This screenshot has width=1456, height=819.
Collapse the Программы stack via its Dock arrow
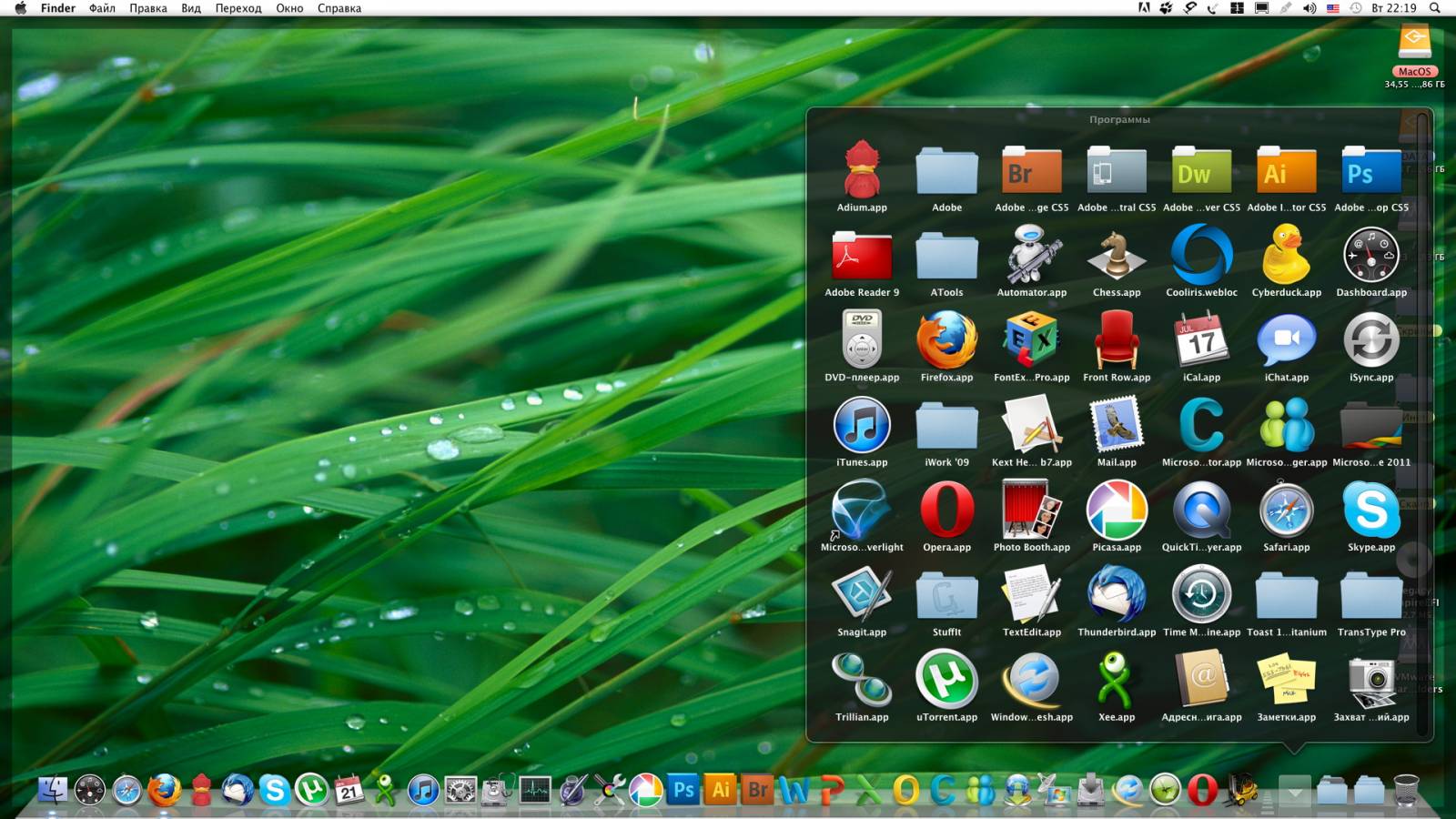1294,790
